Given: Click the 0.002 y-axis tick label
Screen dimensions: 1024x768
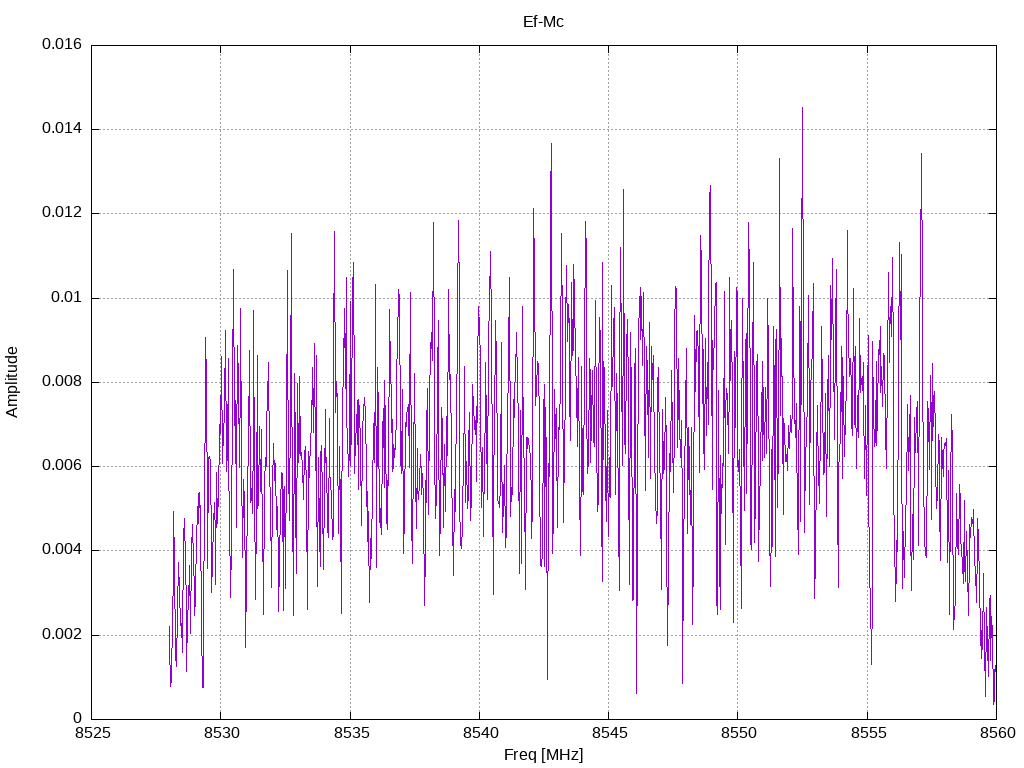Looking at the screenshot, I should (x=62, y=635).
